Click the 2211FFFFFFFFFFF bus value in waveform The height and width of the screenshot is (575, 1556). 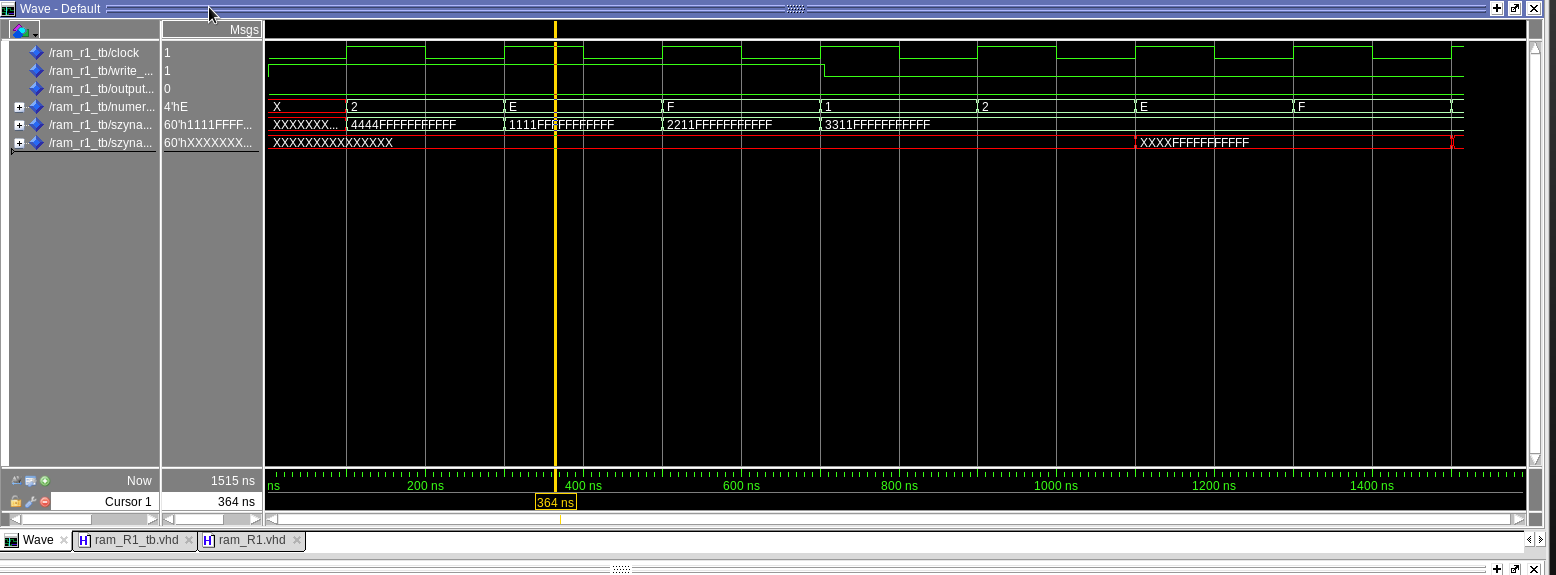click(x=719, y=125)
